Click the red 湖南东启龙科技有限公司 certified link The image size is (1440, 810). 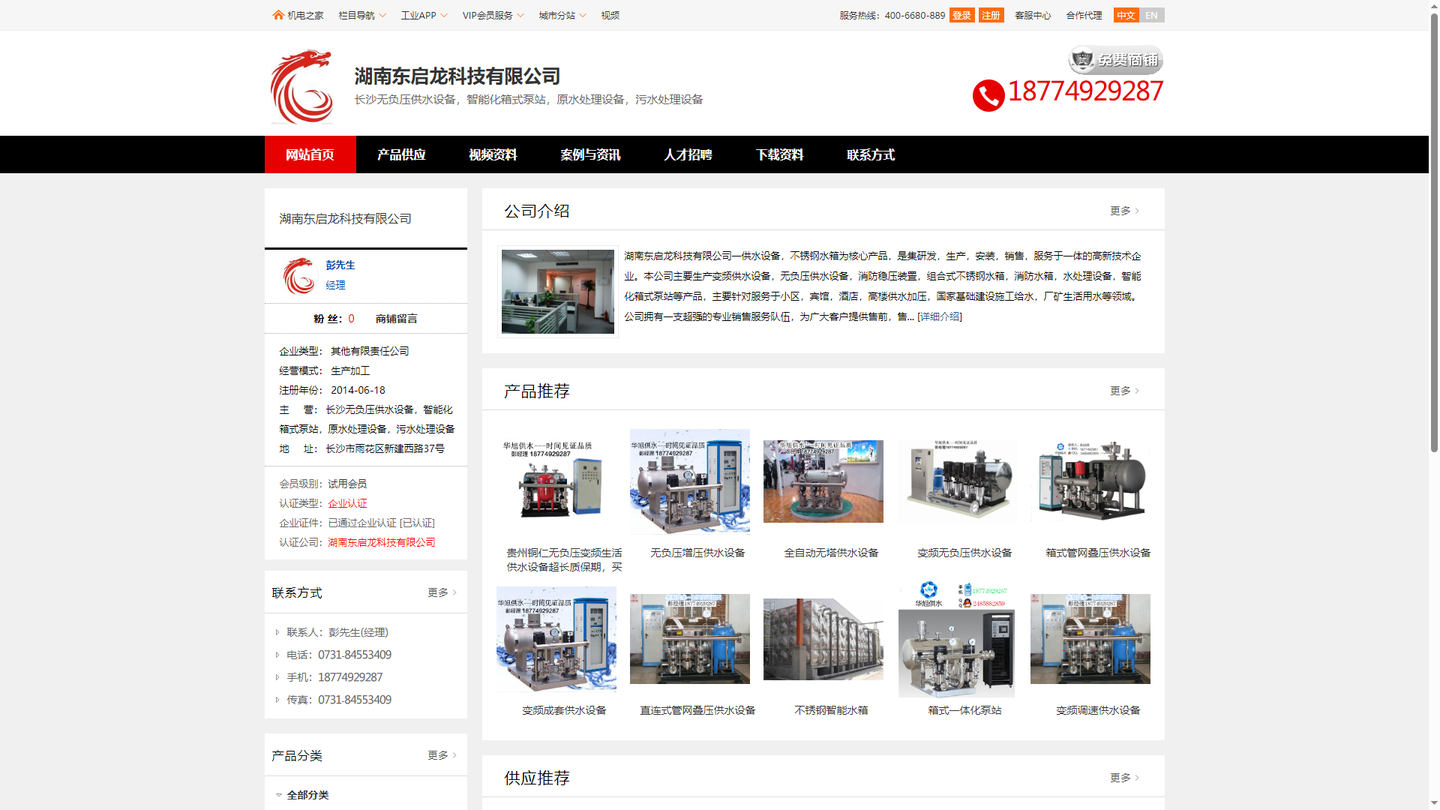pos(381,542)
